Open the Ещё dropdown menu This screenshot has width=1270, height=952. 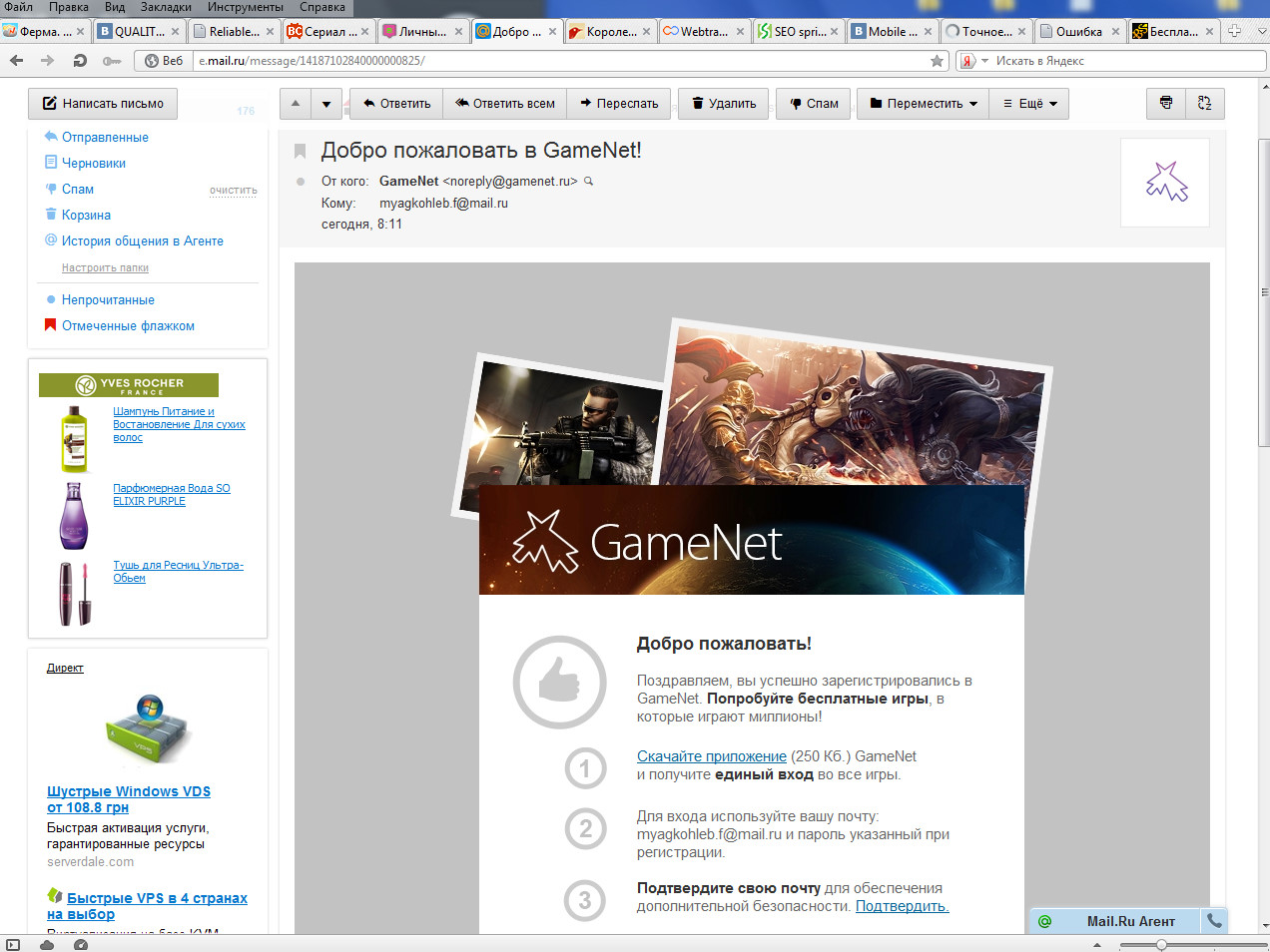pyautogui.click(x=1029, y=104)
